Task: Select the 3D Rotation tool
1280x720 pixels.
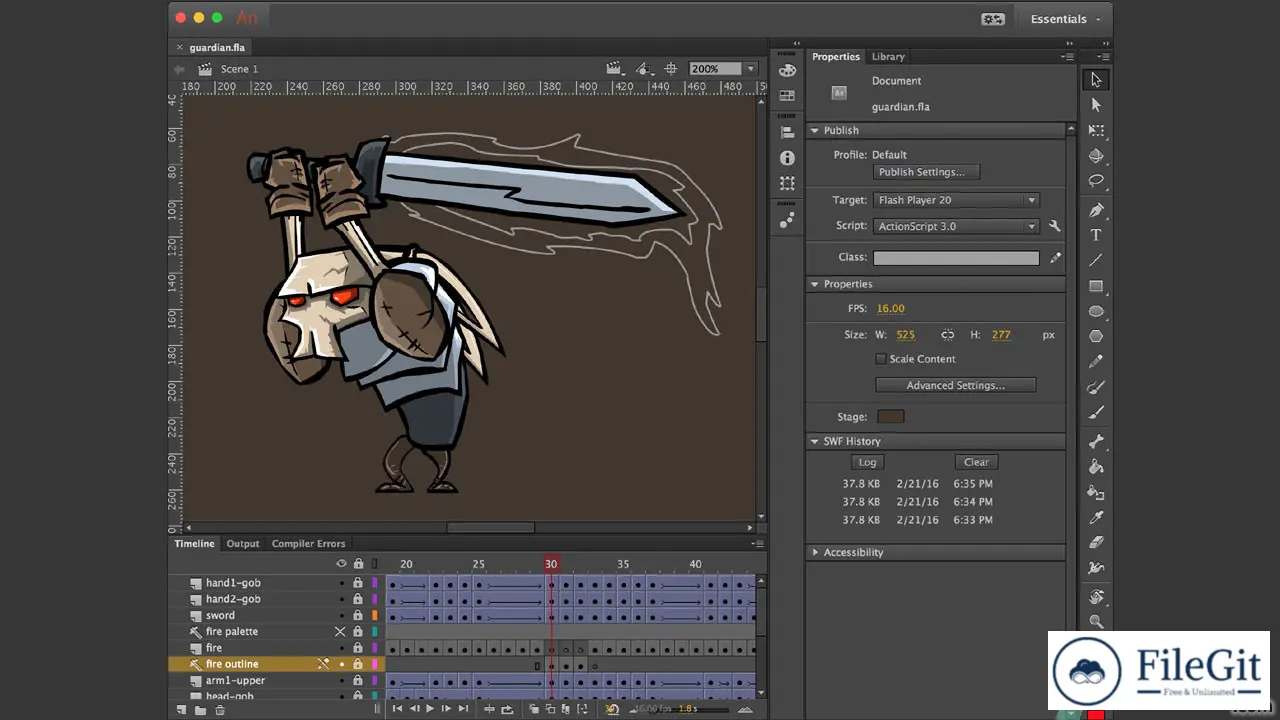Action: [x=1096, y=156]
